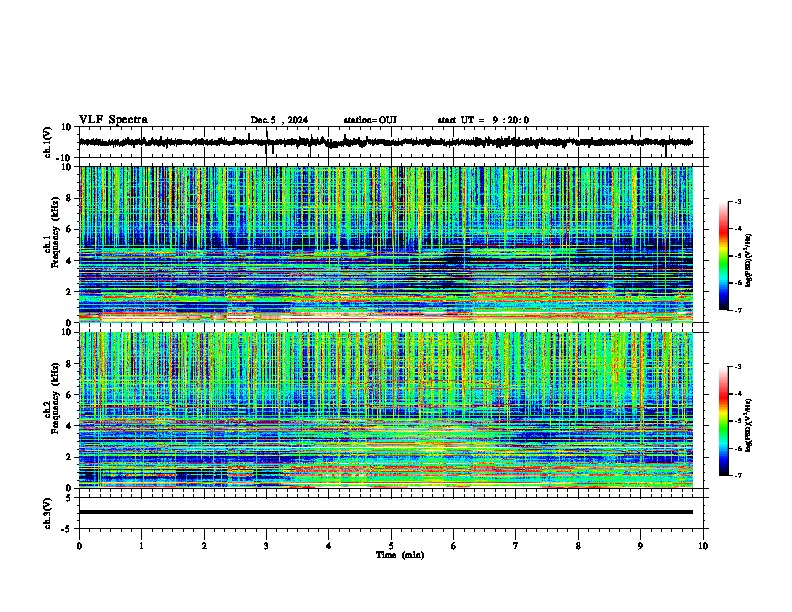The height and width of the screenshot is (612, 792).
Task: Click the ch.2 "Frequency (kHz)" axis label
Action: 56,398
